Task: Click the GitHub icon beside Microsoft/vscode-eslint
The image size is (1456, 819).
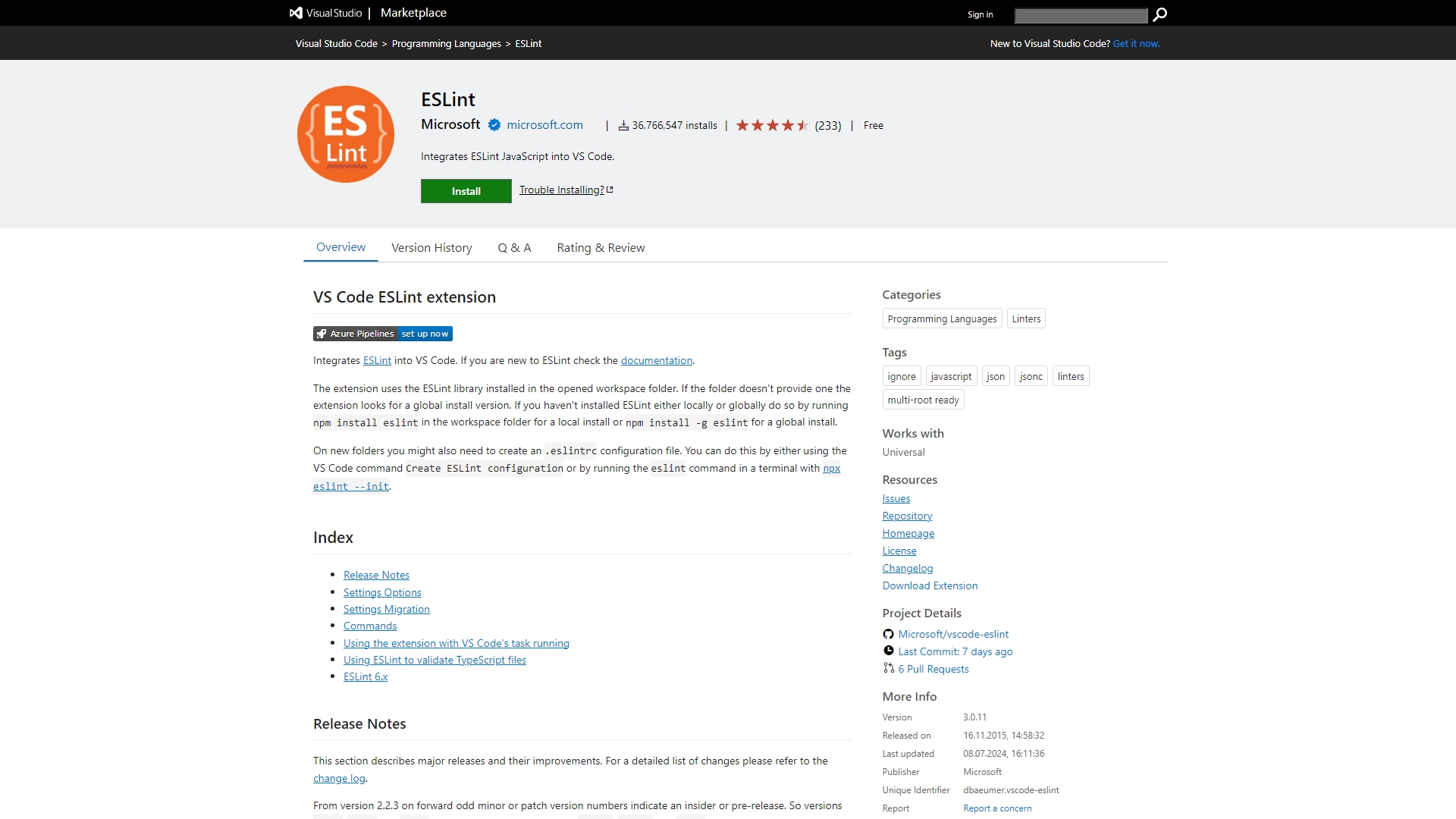Action: tap(888, 634)
